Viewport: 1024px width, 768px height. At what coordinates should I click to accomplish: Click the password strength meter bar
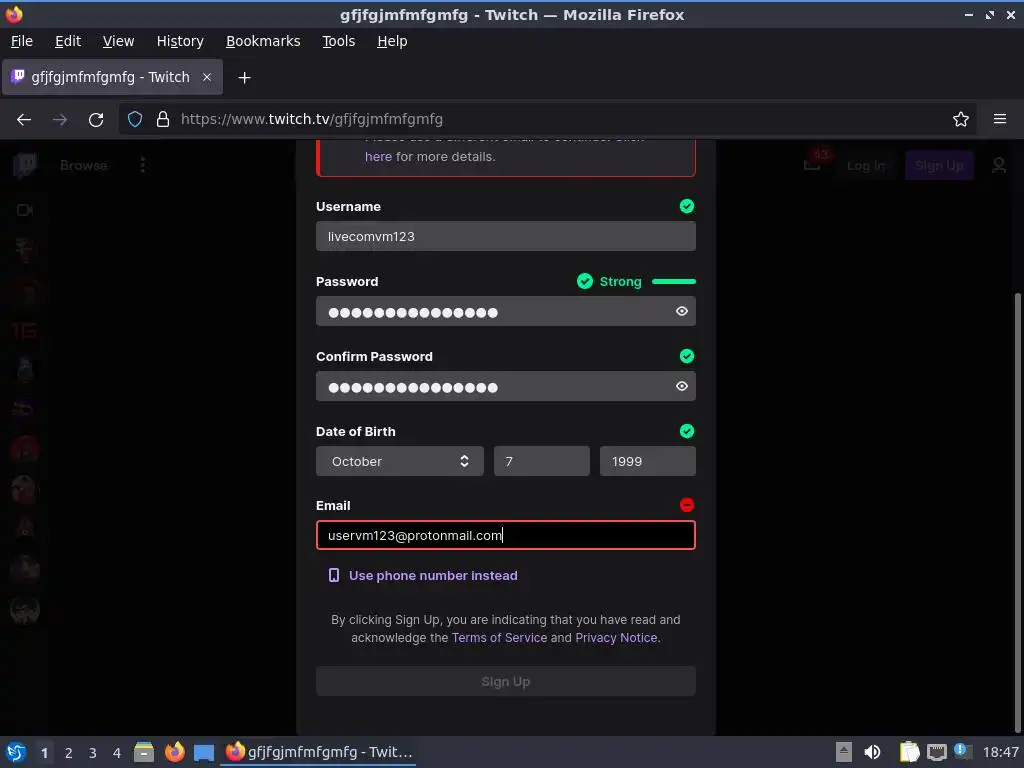674,281
